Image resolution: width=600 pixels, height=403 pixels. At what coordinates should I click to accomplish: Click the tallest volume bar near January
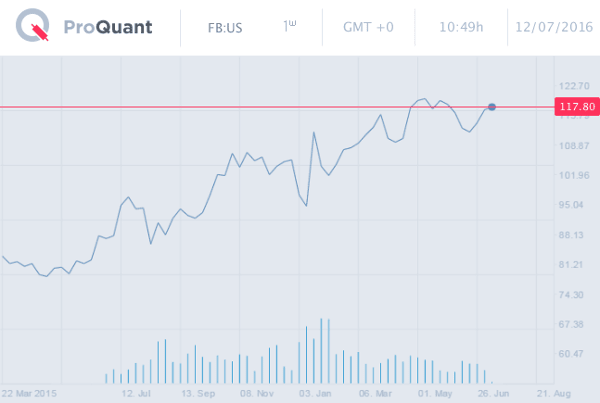click(321, 350)
